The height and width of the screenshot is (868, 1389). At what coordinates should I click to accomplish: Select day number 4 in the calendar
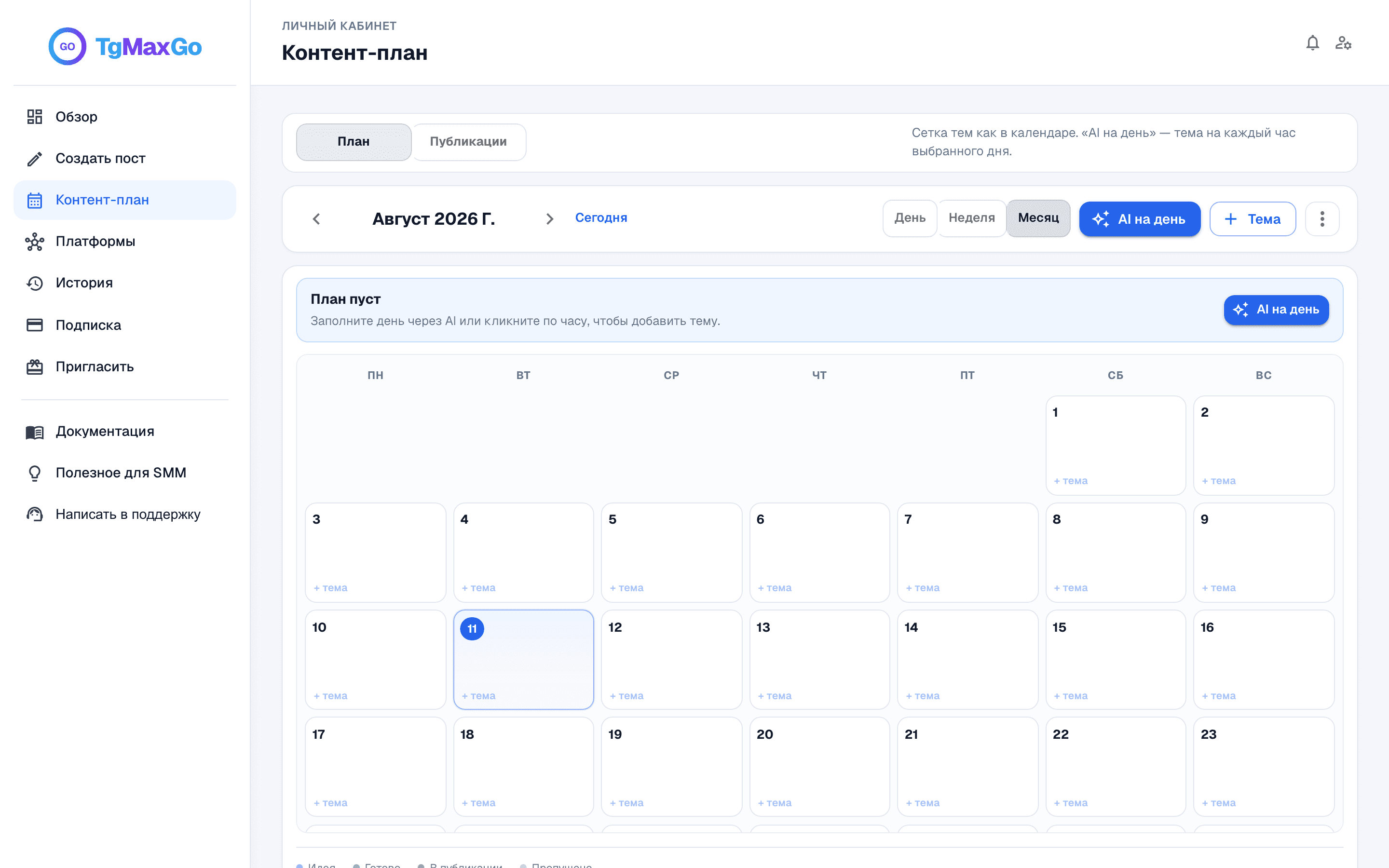[464, 519]
